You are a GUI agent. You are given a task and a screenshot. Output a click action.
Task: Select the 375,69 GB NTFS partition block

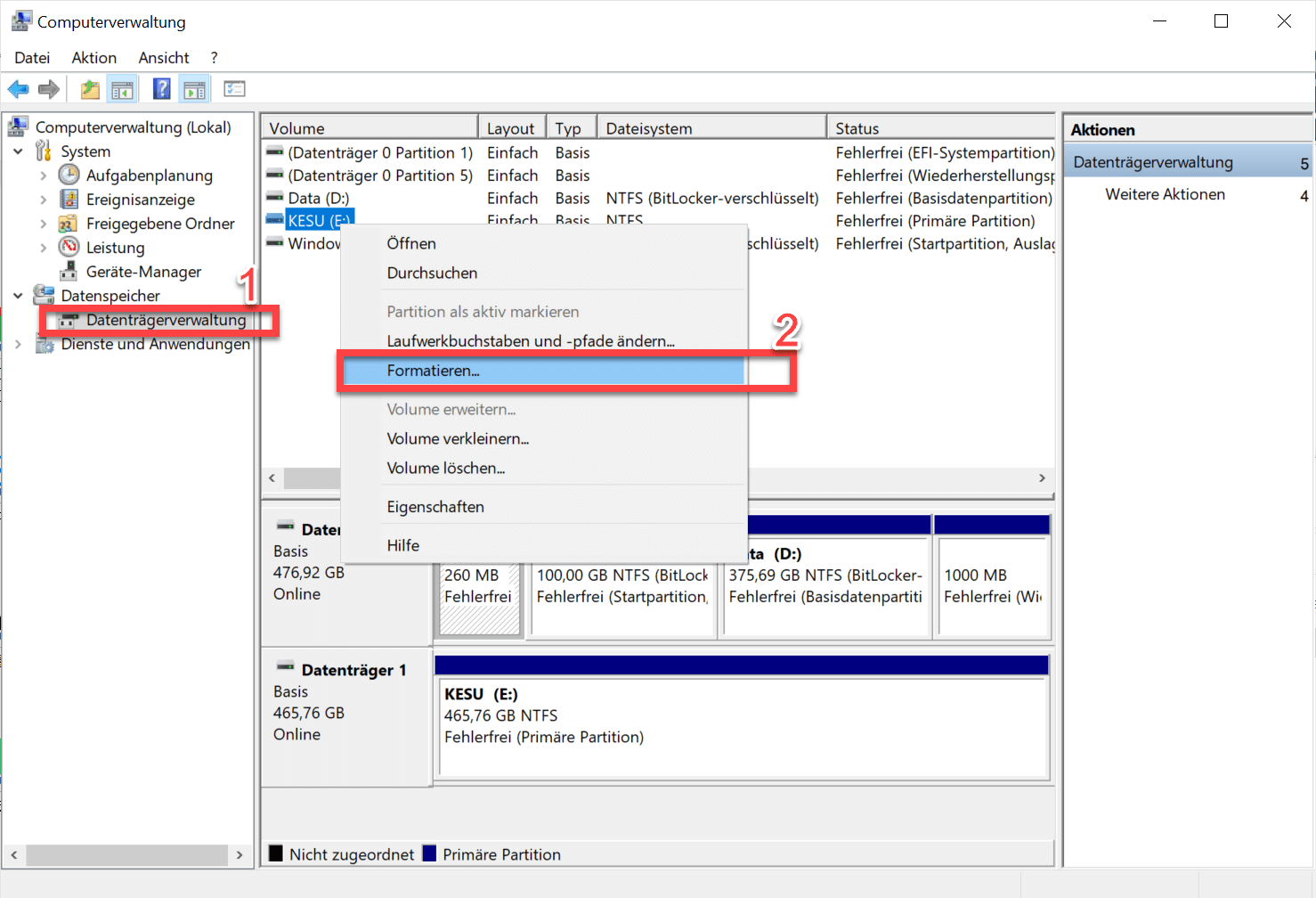coord(827,588)
